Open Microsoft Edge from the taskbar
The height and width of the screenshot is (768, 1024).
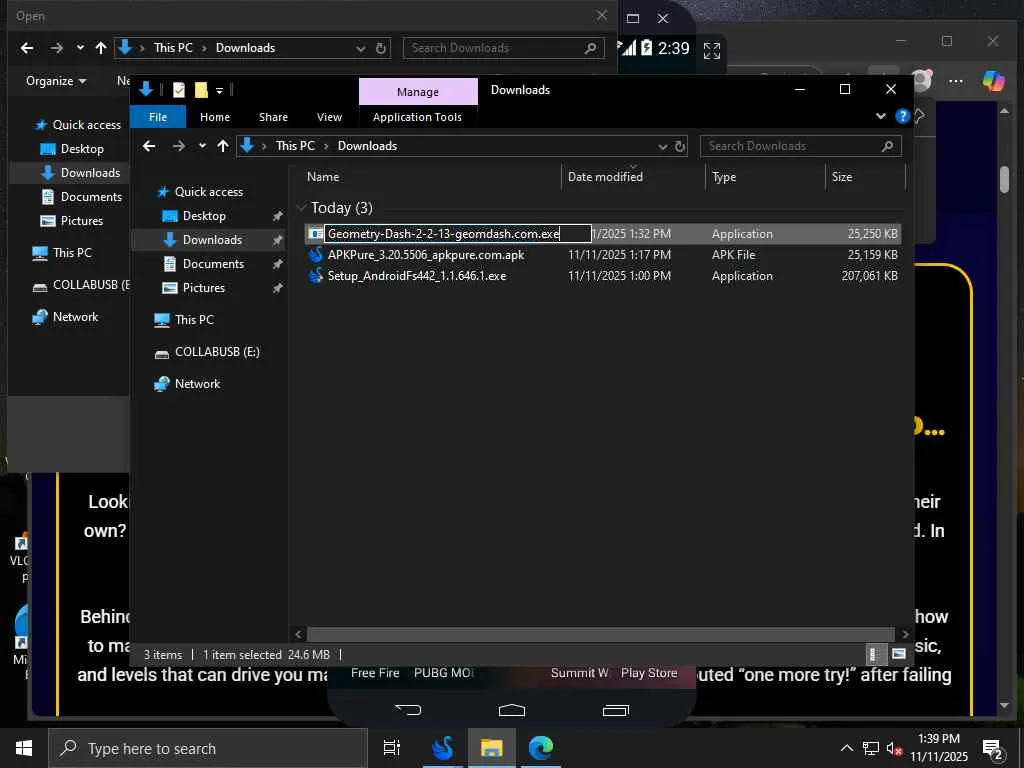point(541,748)
